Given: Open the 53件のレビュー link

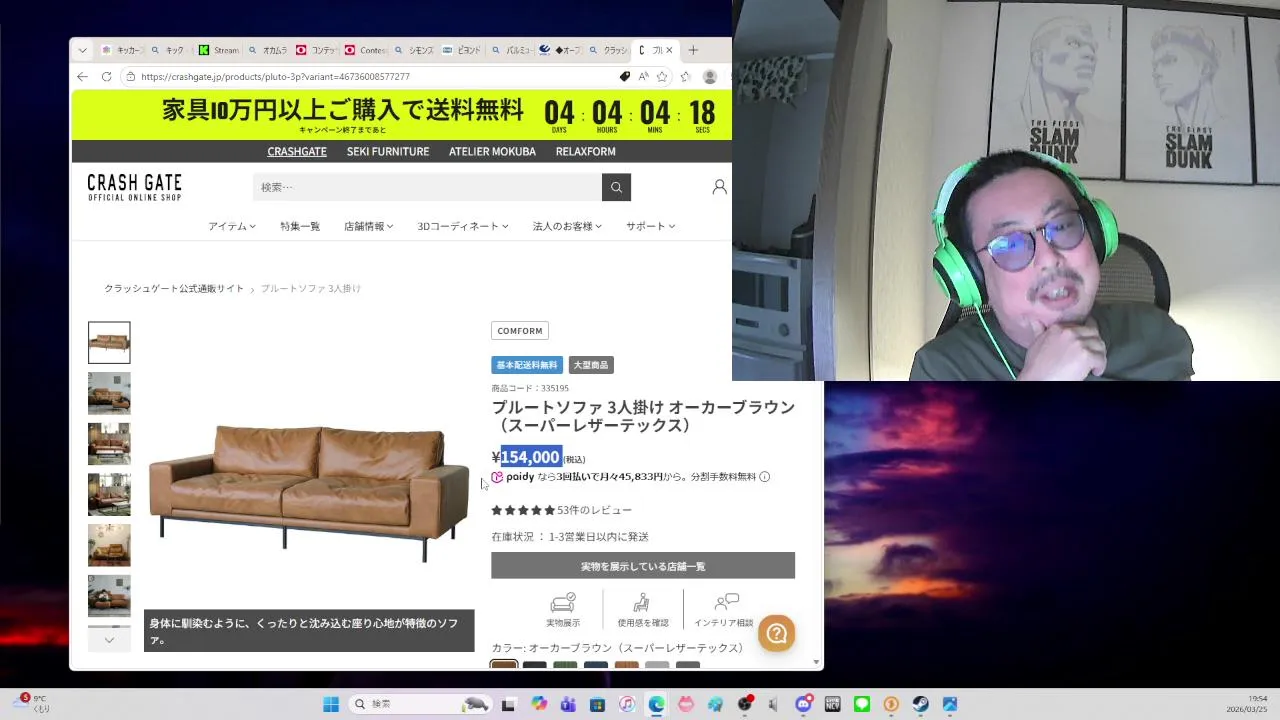Looking at the screenshot, I should [594, 510].
